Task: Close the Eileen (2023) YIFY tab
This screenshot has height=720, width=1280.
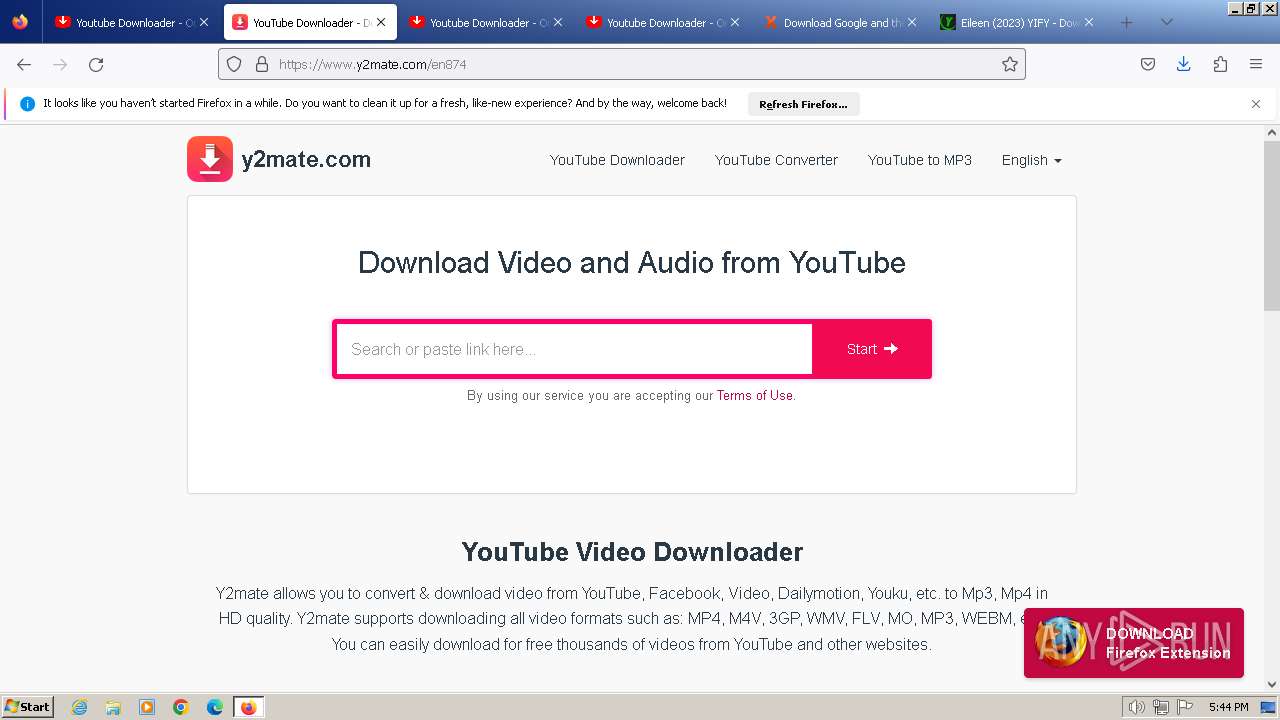Action: tap(1089, 22)
